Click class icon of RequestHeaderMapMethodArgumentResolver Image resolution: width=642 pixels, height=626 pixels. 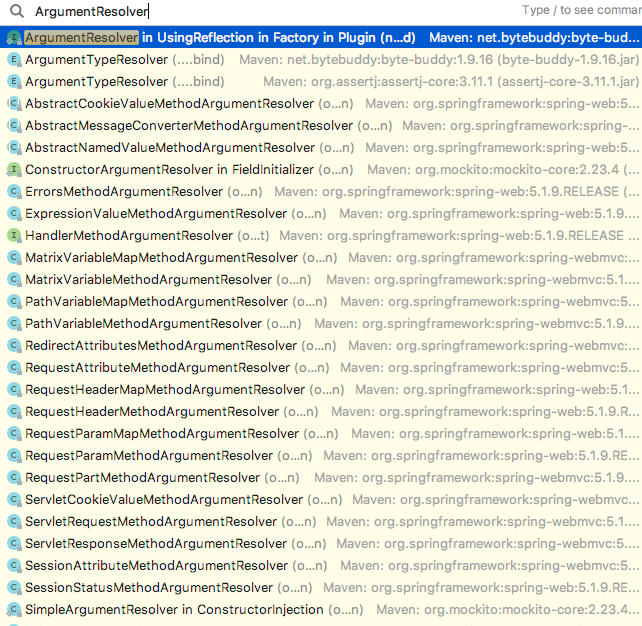click(14, 389)
